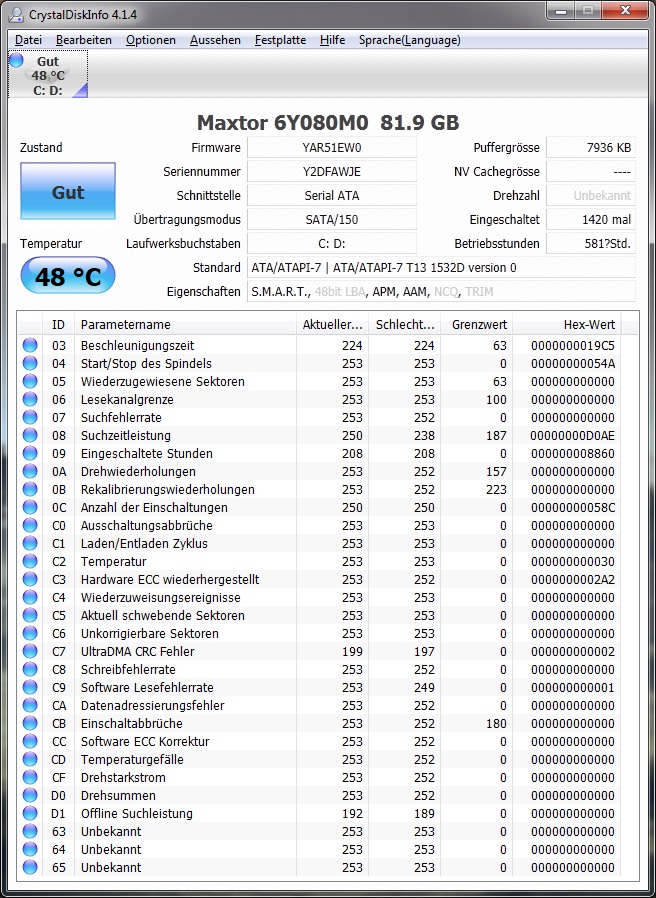The image size is (656, 898).
Task: Open the Hilfe menu
Action: click(332, 40)
